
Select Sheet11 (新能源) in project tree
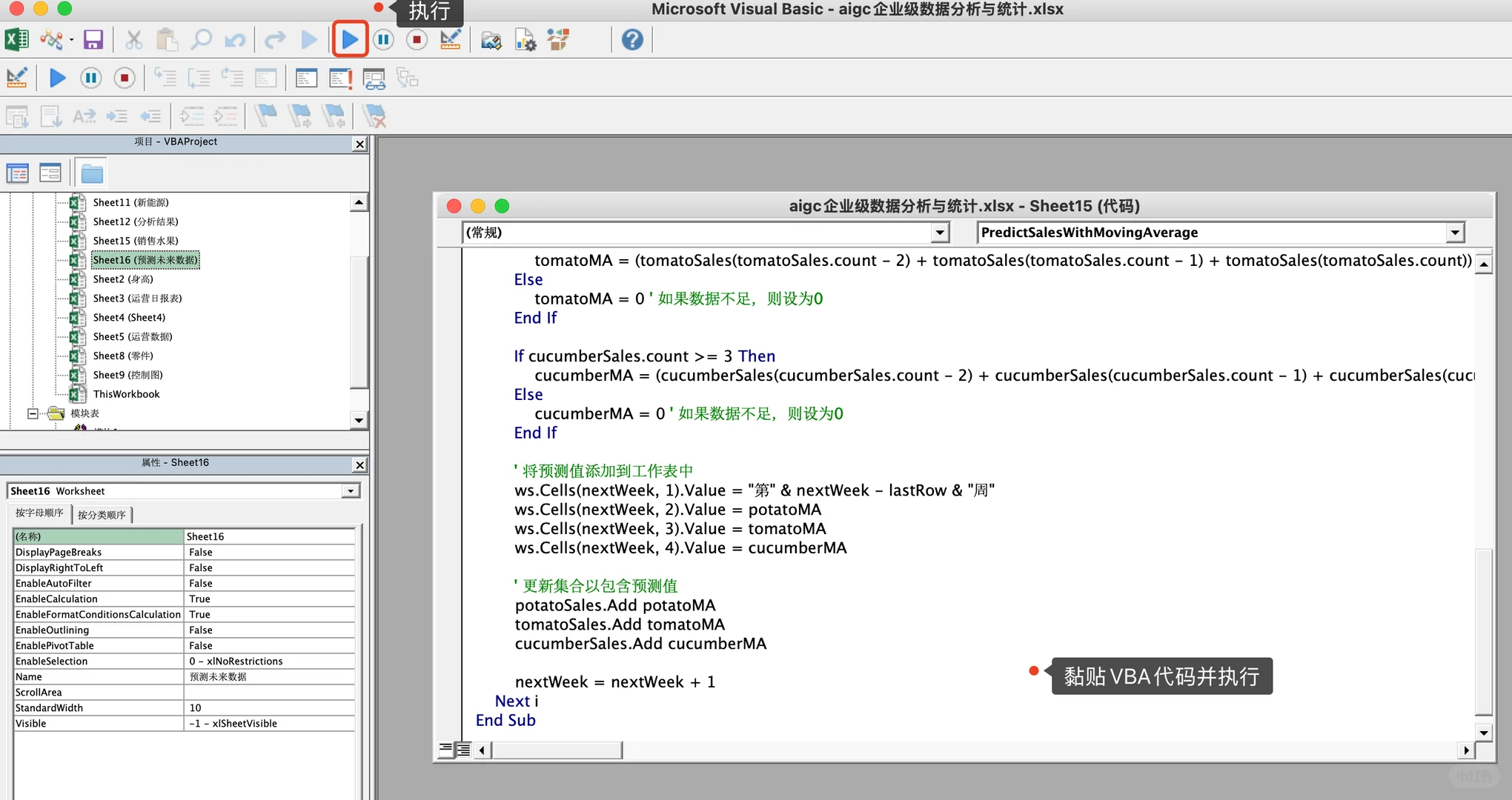coord(130,202)
